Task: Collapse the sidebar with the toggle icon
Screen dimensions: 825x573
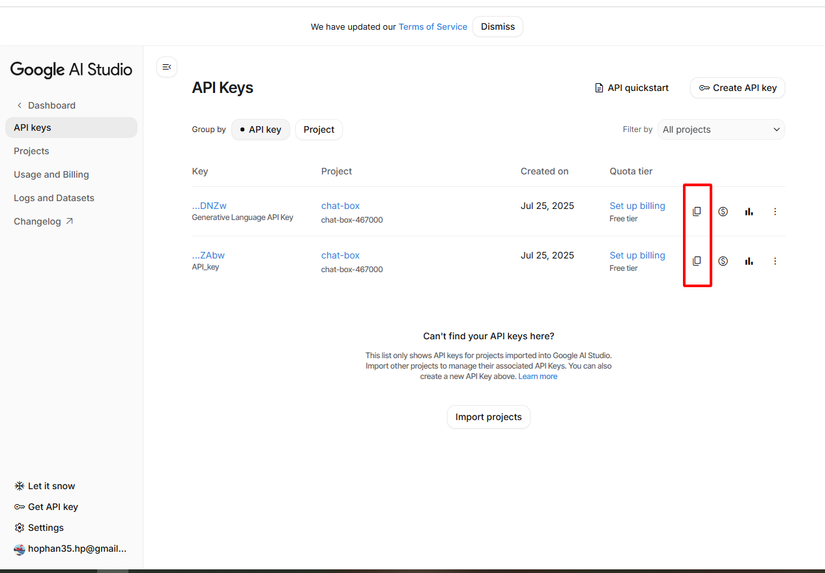Action: 167,67
